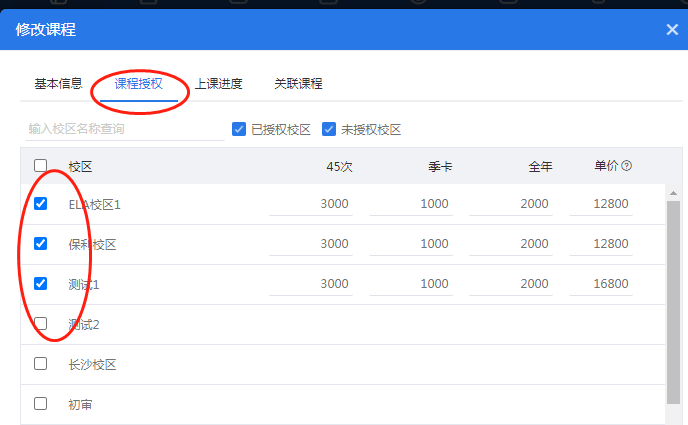Click the 长沙校区 row name
The height and width of the screenshot is (425, 688).
click(92, 364)
